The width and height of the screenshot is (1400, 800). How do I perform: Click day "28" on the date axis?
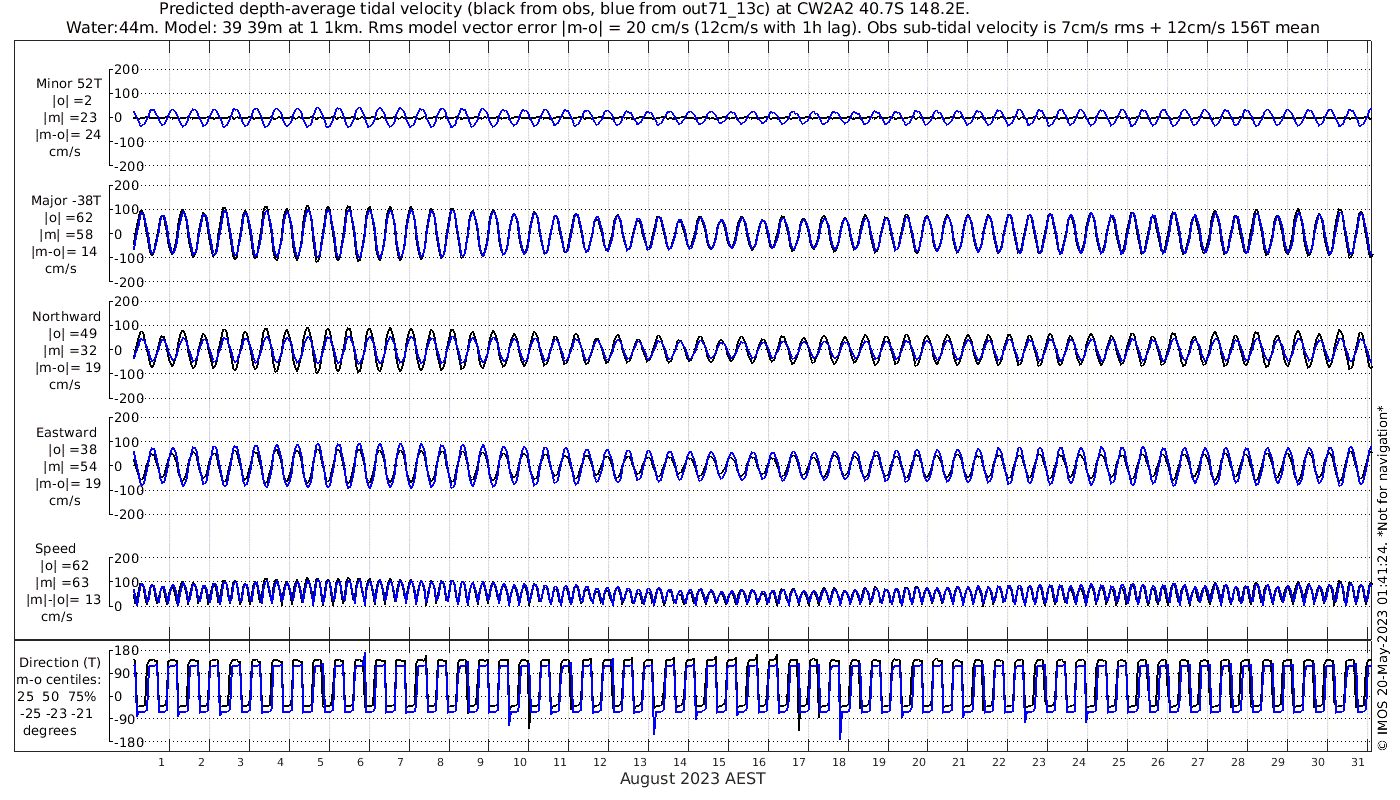coord(1238,762)
